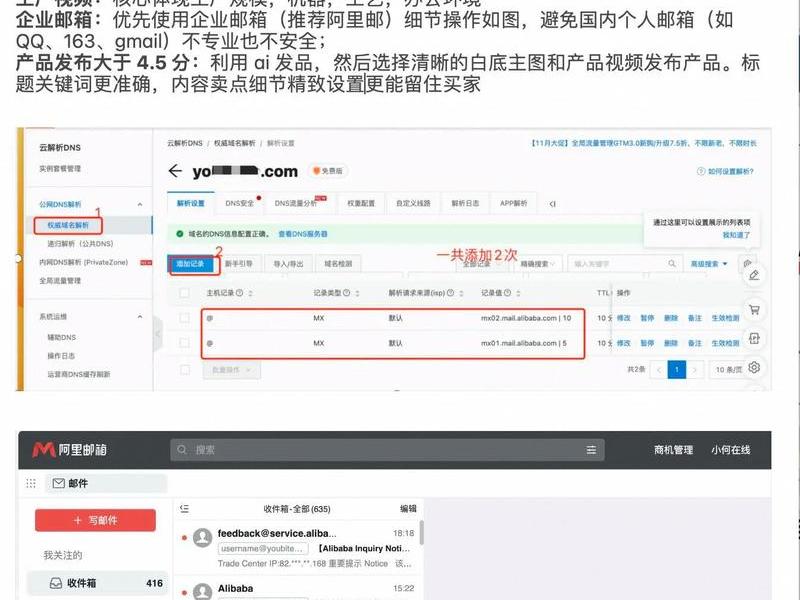Screen dimensions: 800x600
Task: Click inside the Ali Mail 搜索 field
Action: pos(388,449)
